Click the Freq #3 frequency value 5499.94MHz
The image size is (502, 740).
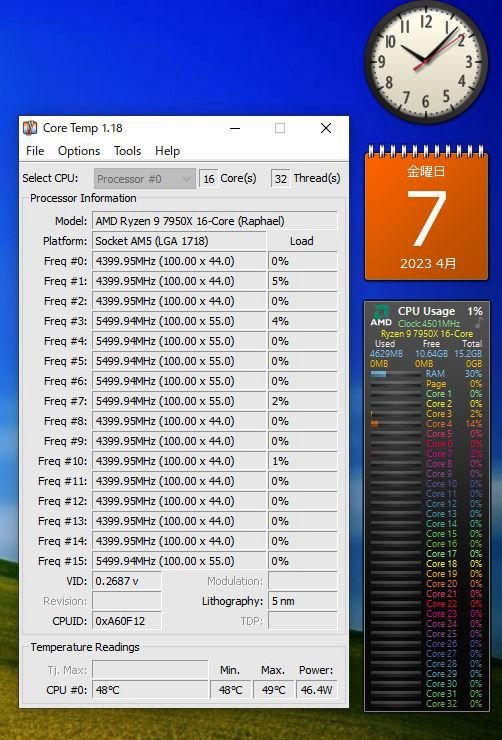[179, 321]
